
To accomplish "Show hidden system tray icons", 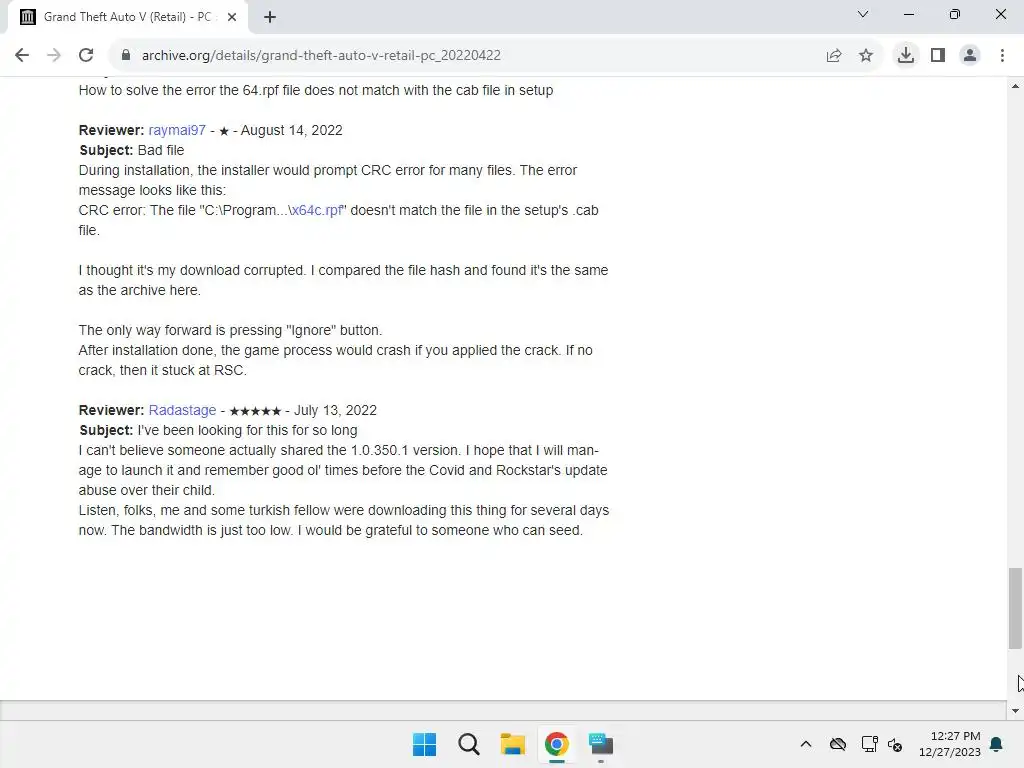I will click(806, 744).
